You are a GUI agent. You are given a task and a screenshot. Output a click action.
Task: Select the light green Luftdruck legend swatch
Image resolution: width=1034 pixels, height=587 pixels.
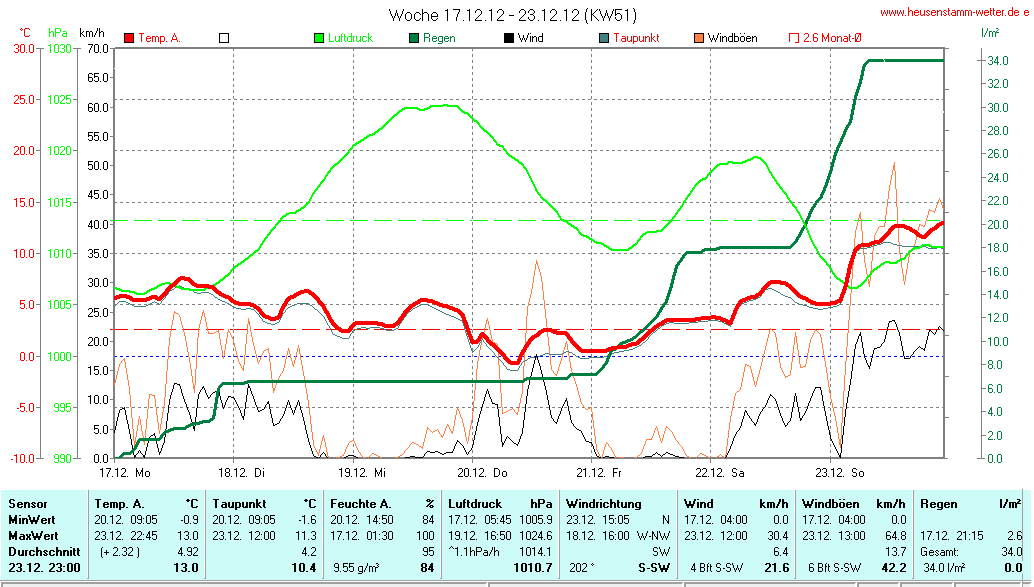320,38
